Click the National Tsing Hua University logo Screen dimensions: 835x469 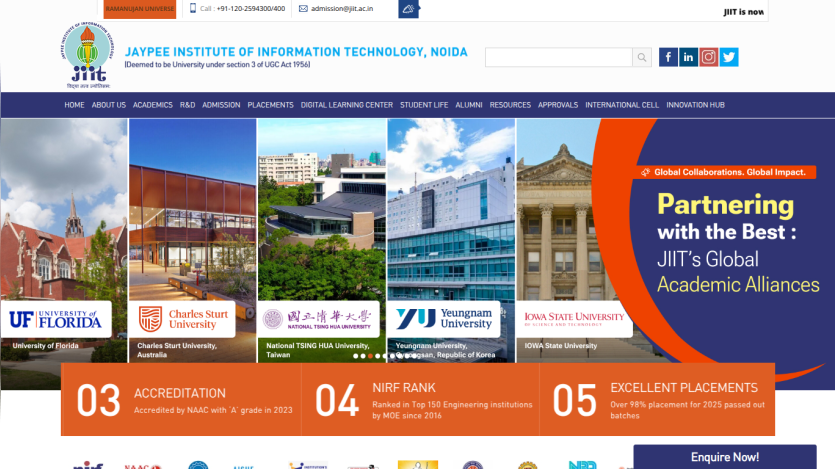point(319,319)
